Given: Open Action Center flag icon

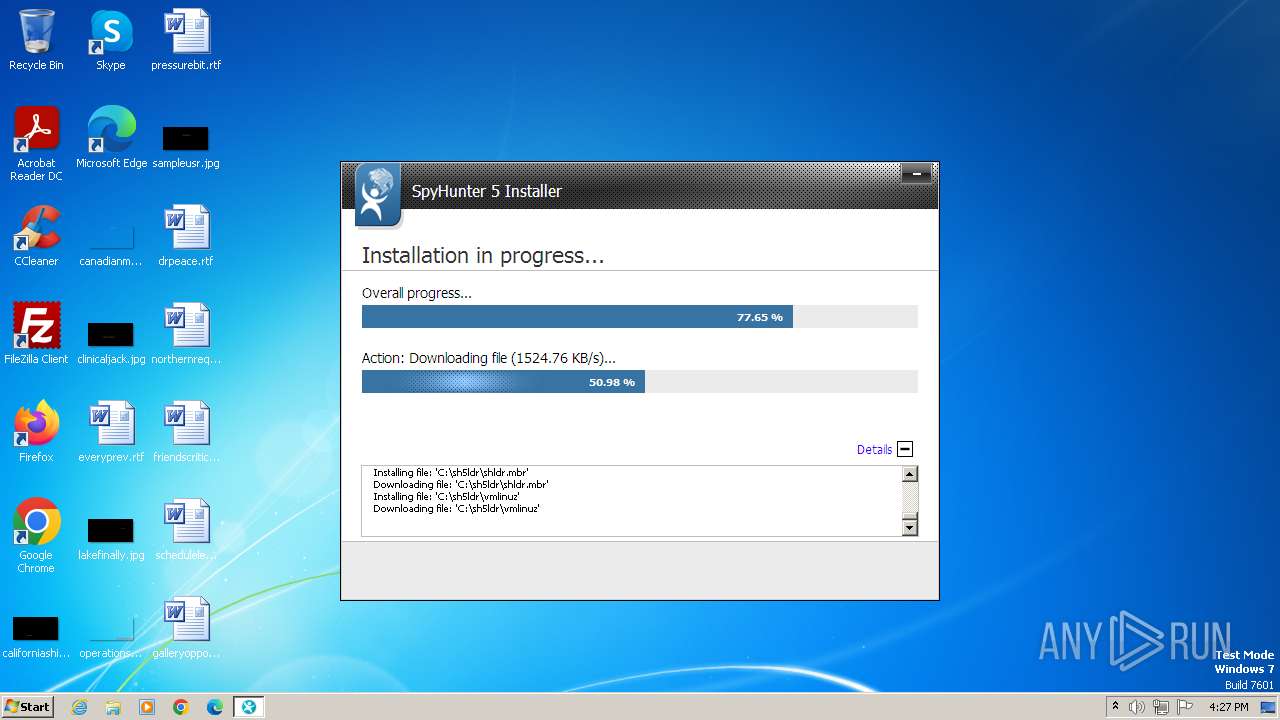Looking at the screenshot, I should [1185, 707].
